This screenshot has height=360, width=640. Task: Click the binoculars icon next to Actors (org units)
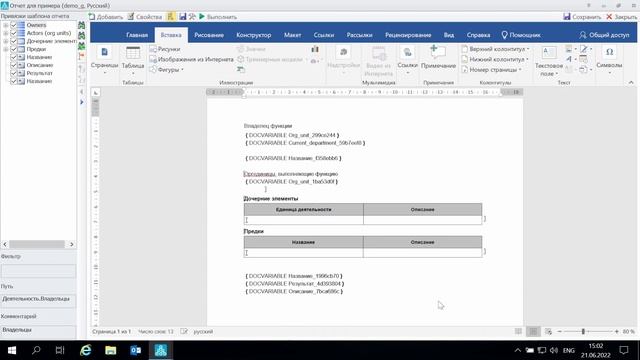82,36
